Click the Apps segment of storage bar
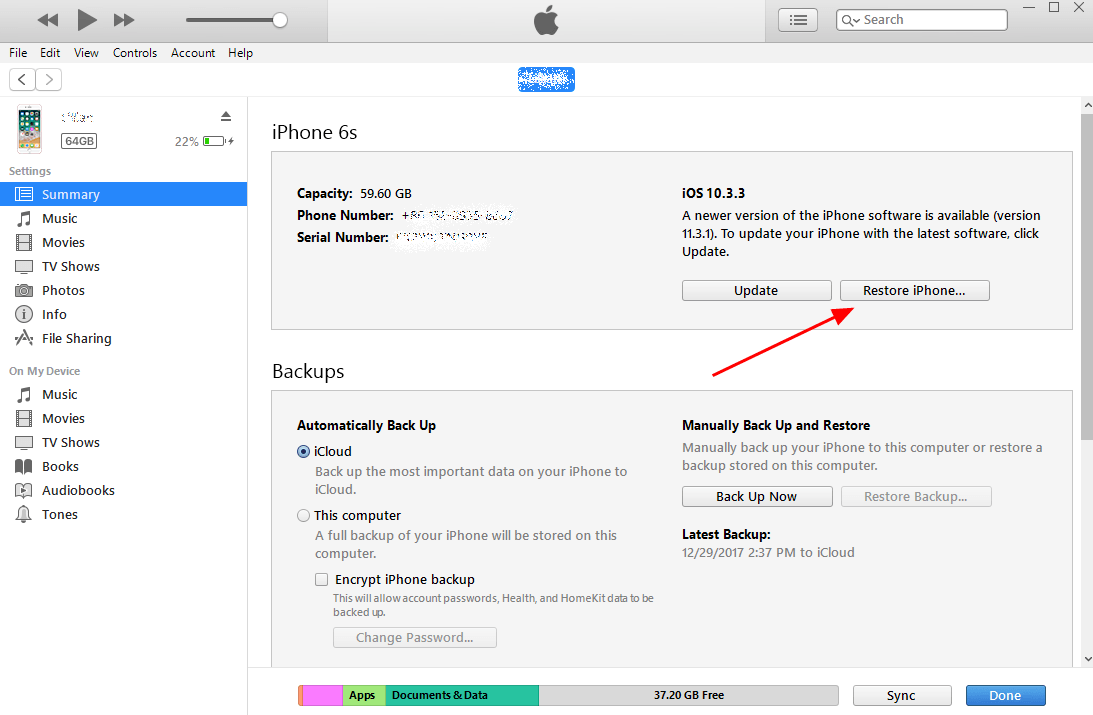The height and width of the screenshot is (715, 1093). [x=363, y=695]
